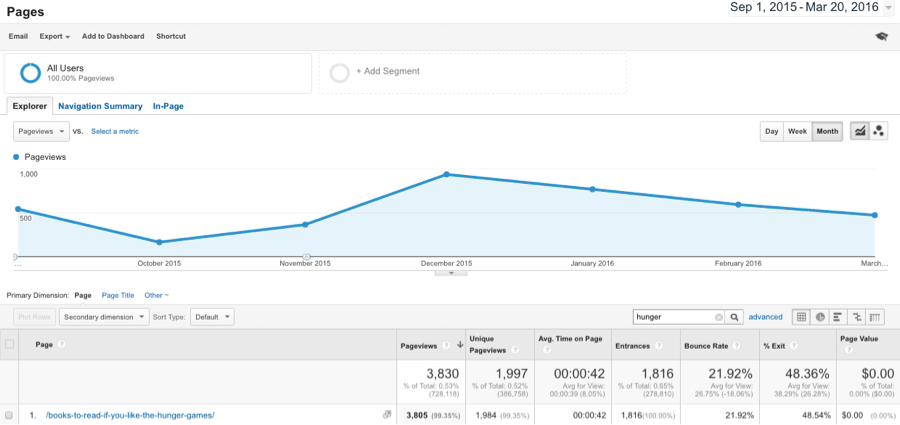The height and width of the screenshot is (425, 900).
Task: Switch to motion chart icon
Action: tap(878, 132)
